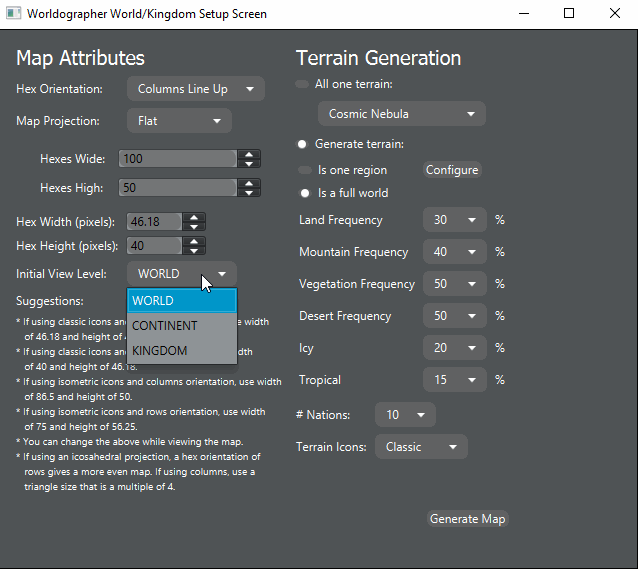Open Desert Frequency dropdown

point(455,316)
